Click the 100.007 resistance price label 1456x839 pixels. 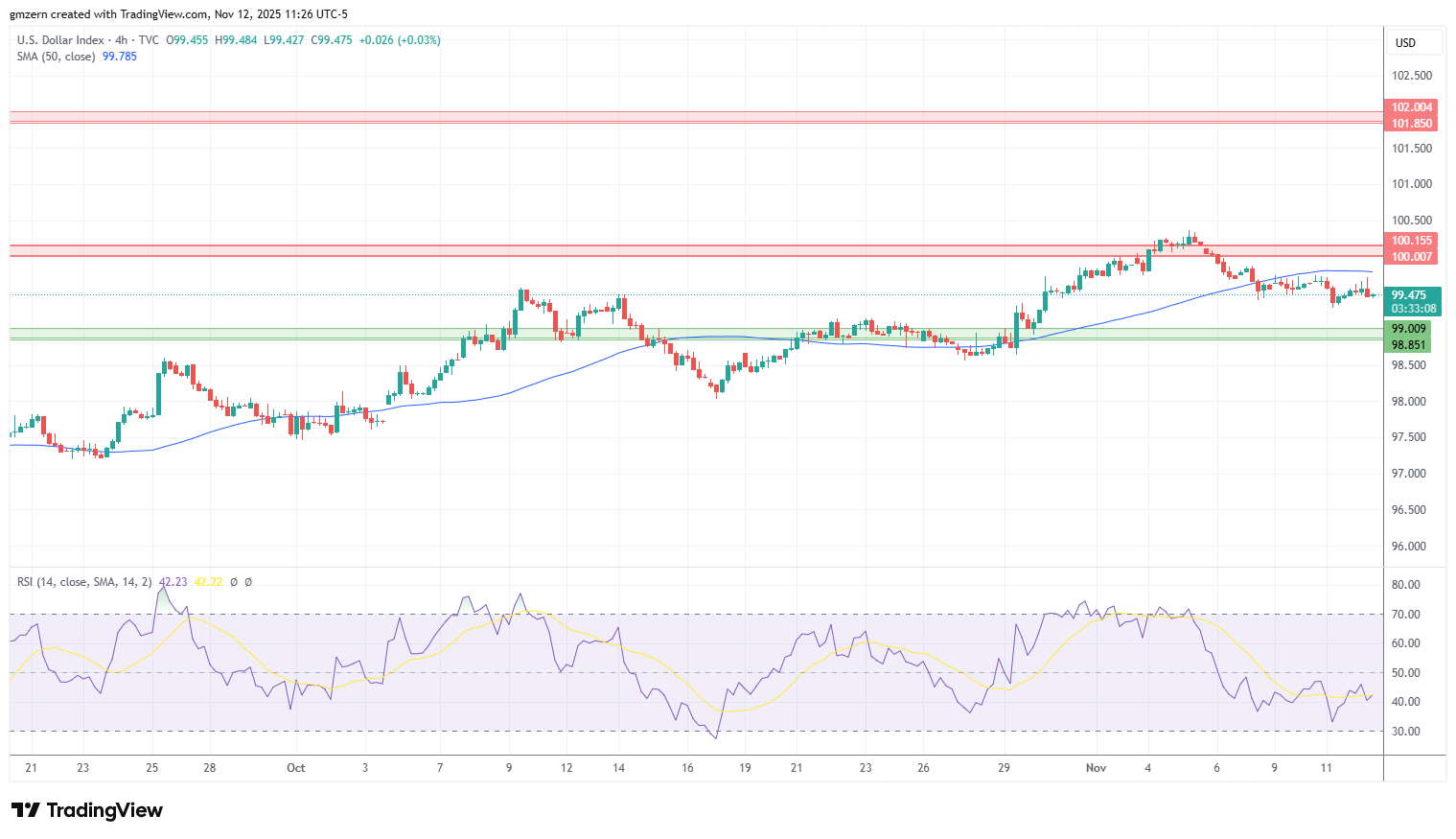click(1412, 257)
